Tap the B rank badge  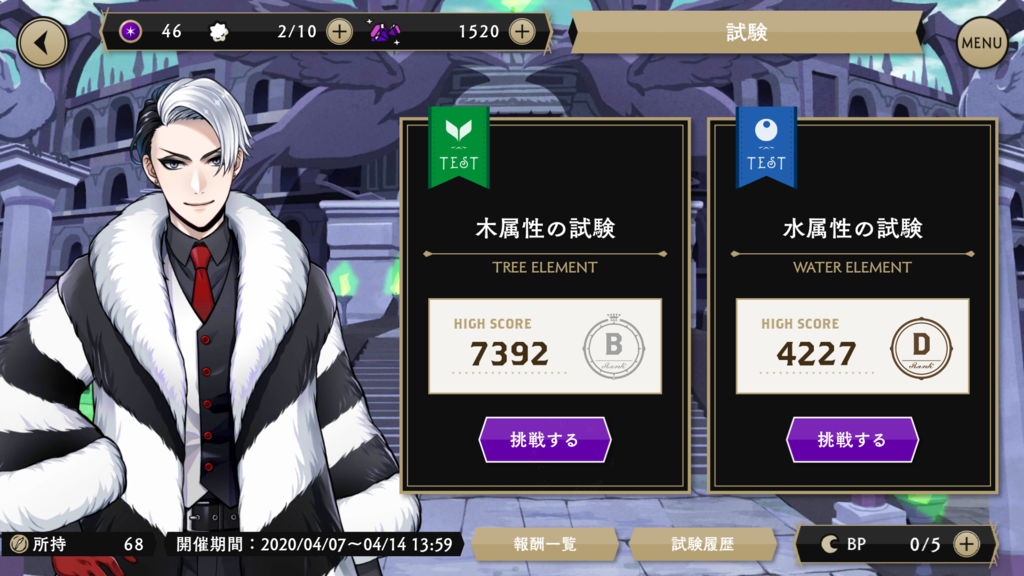click(613, 347)
